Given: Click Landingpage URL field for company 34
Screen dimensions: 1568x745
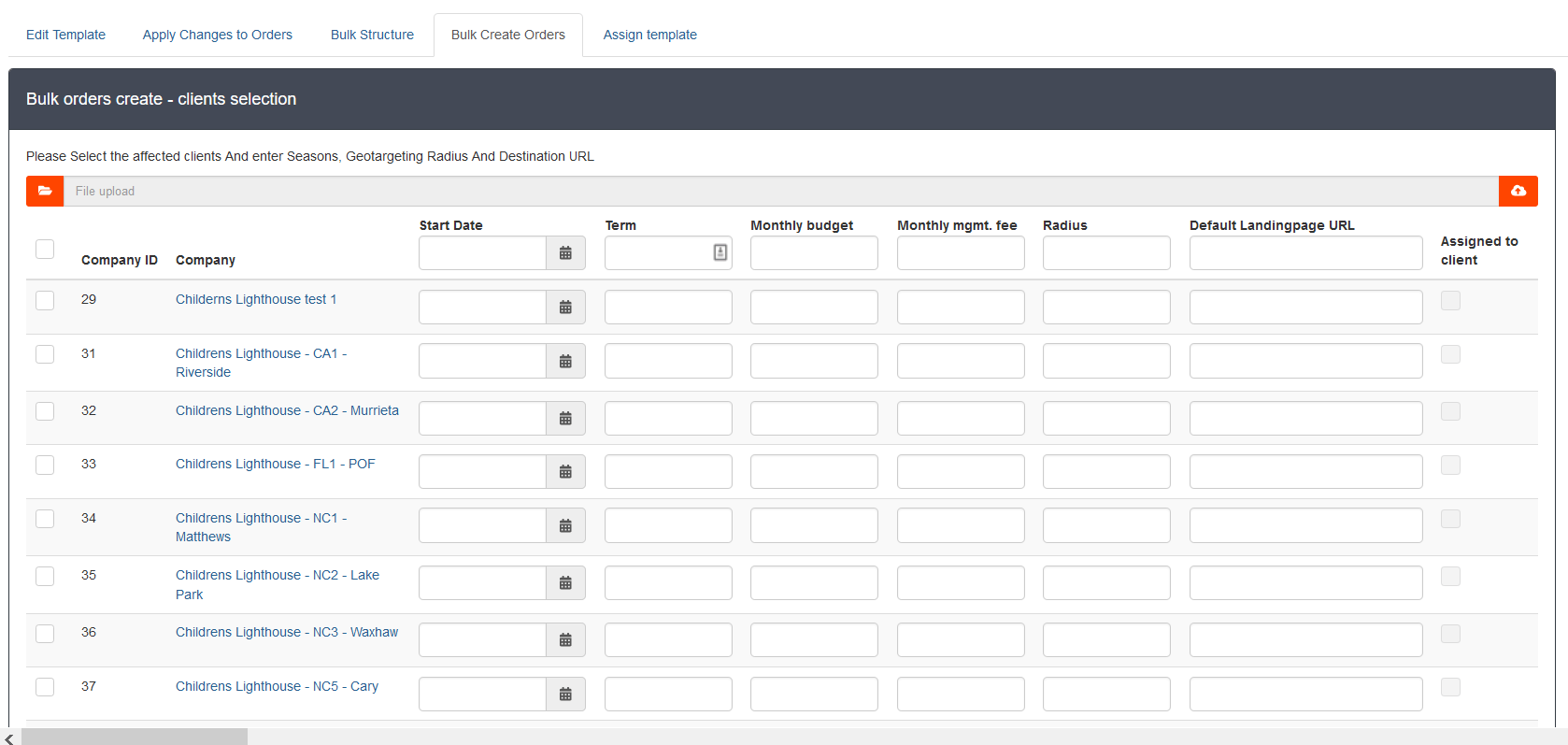Looking at the screenshot, I should [x=1305, y=526].
